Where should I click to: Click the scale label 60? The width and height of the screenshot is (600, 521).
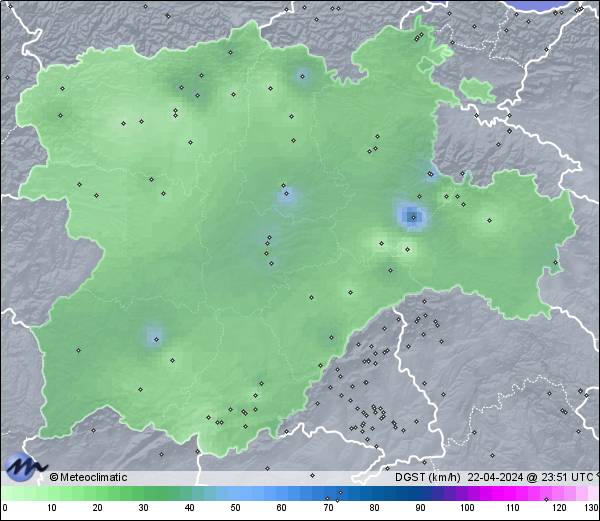(281, 508)
